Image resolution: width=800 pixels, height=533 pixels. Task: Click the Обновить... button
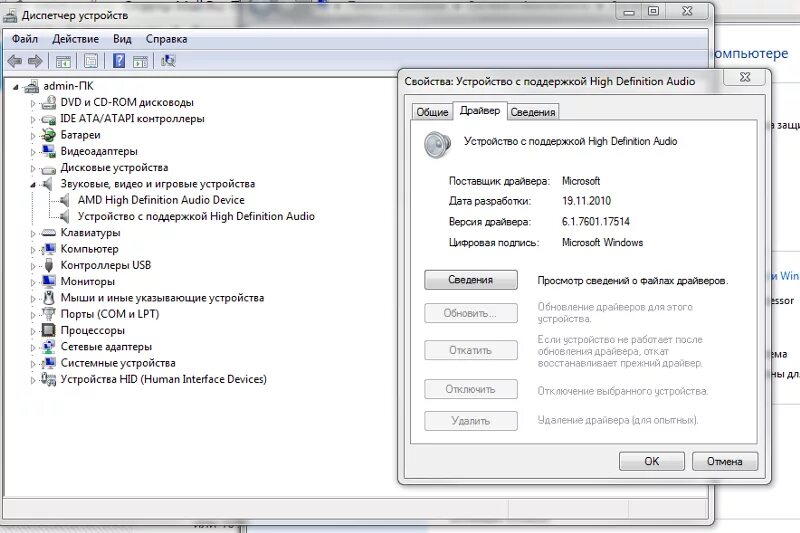pos(470,313)
